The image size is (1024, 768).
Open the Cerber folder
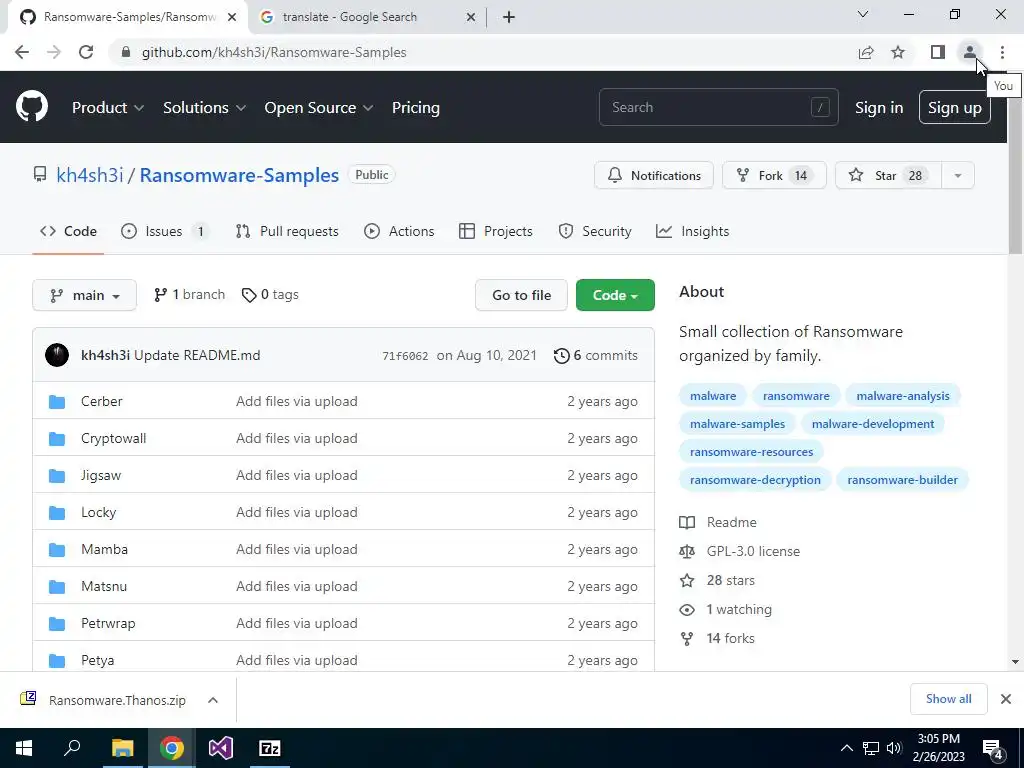coord(101,401)
